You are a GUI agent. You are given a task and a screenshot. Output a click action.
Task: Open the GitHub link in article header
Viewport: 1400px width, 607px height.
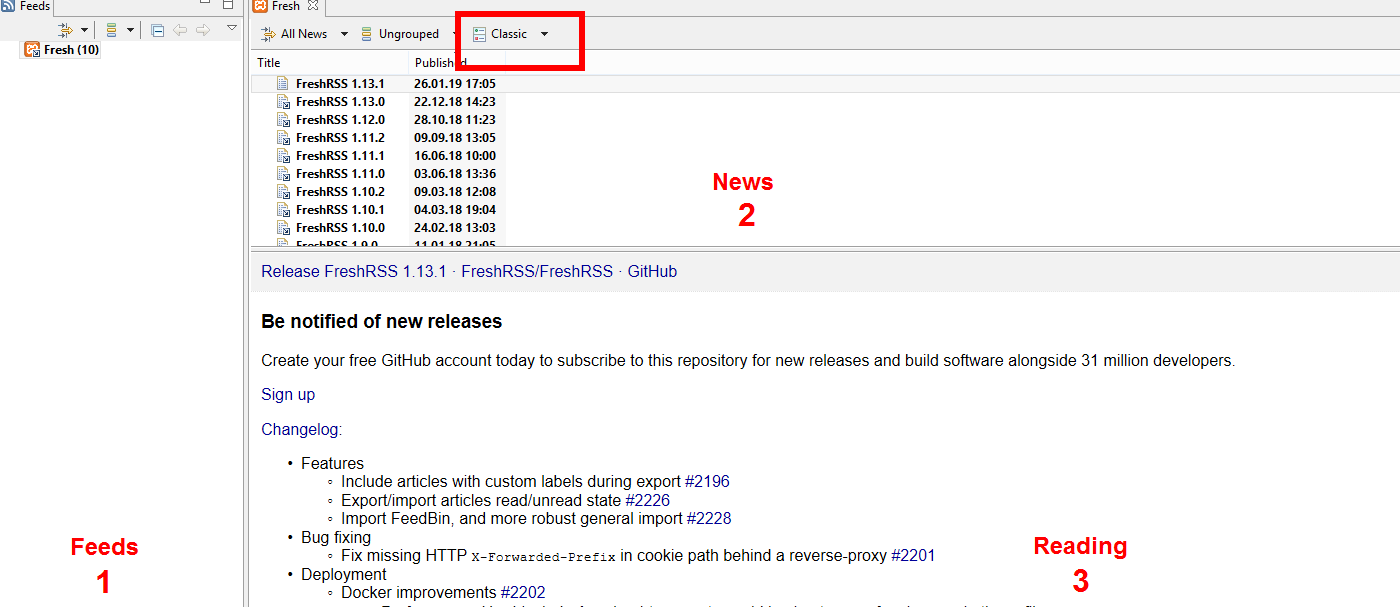coord(652,272)
